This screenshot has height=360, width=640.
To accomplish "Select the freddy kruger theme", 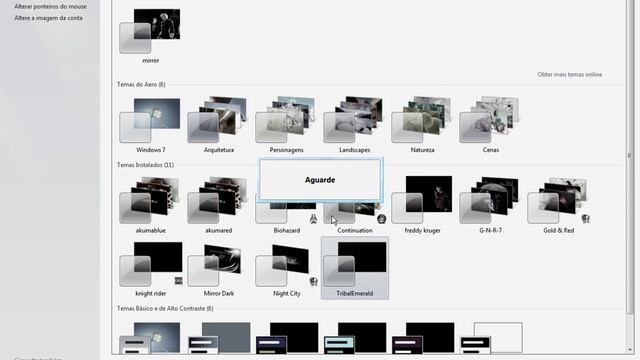I will (422, 201).
